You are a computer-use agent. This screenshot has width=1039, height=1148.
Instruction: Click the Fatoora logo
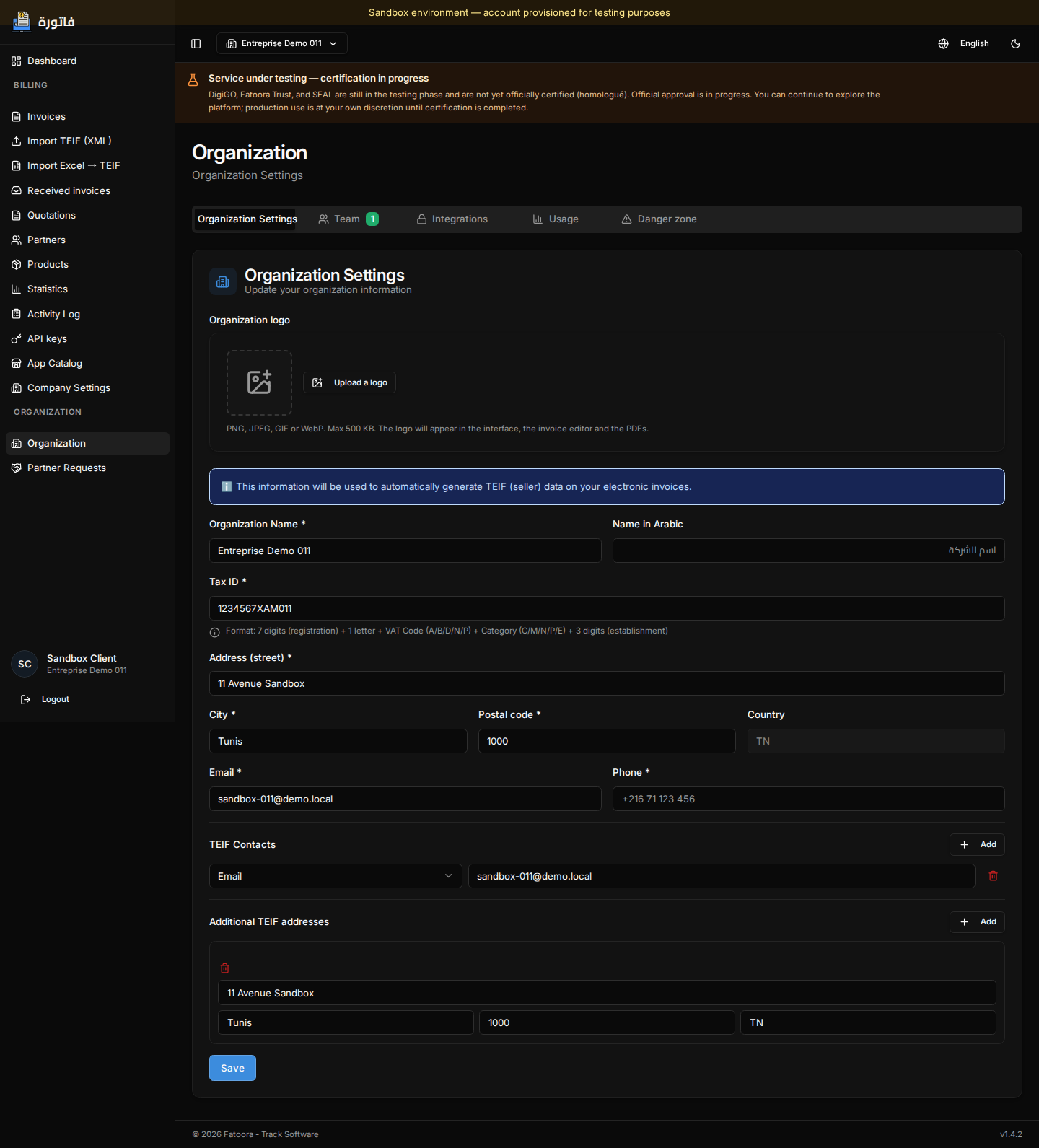pyautogui.click(x=43, y=22)
